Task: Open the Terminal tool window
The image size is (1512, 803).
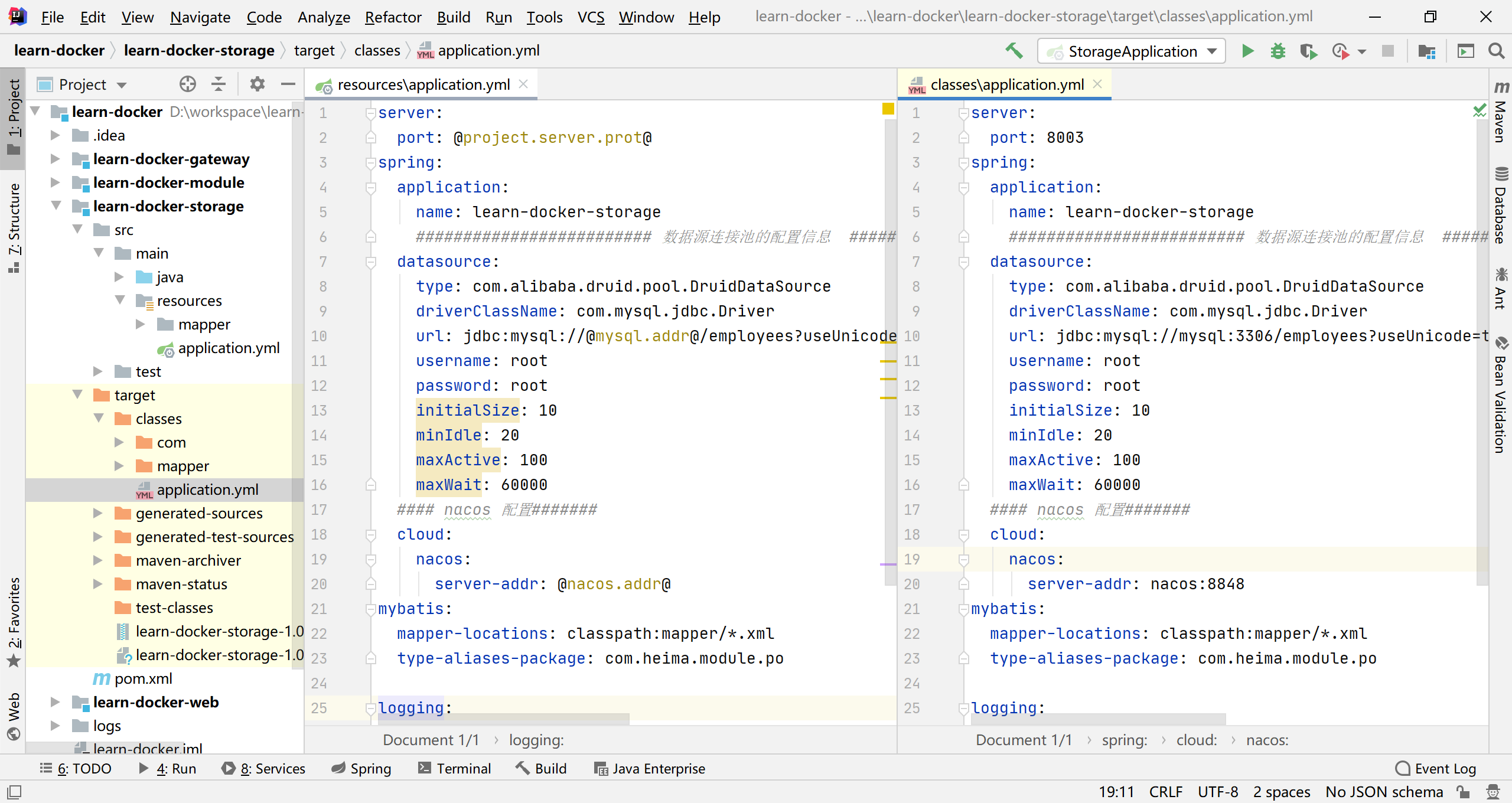Action: (x=455, y=768)
